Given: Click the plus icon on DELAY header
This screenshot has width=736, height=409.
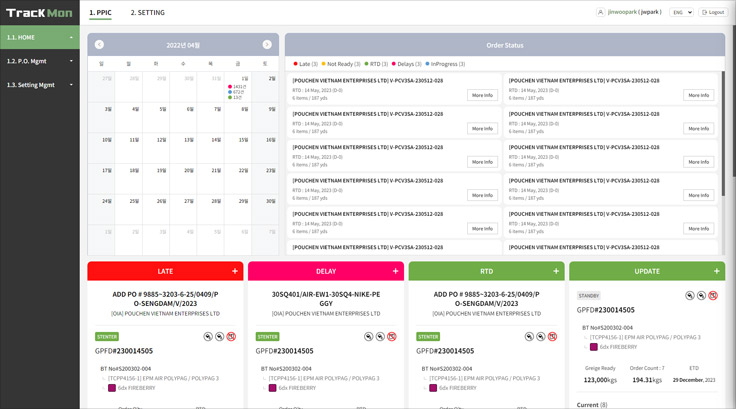Looking at the screenshot, I should click(396, 271).
